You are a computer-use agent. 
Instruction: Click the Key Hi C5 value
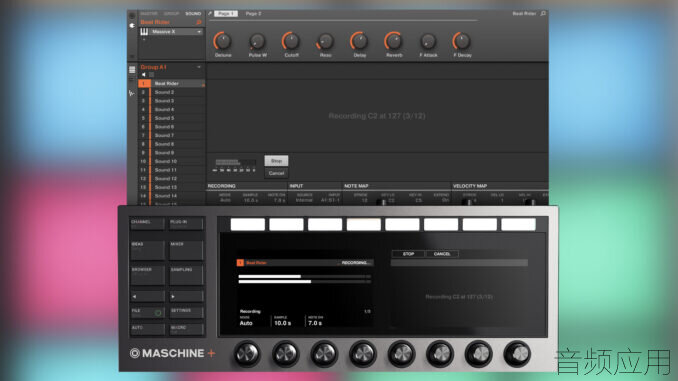pos(418,200)
